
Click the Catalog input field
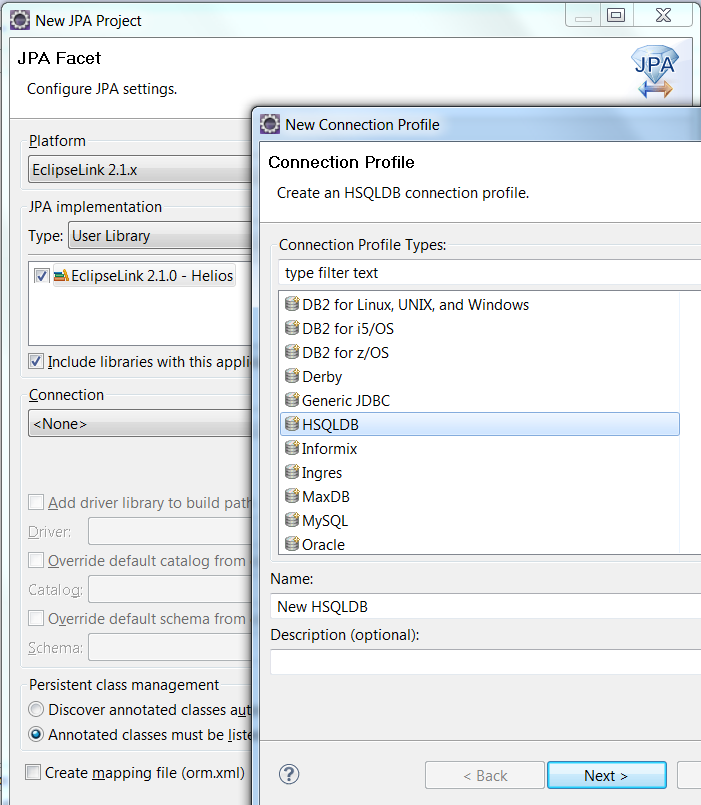coord(170,589)
